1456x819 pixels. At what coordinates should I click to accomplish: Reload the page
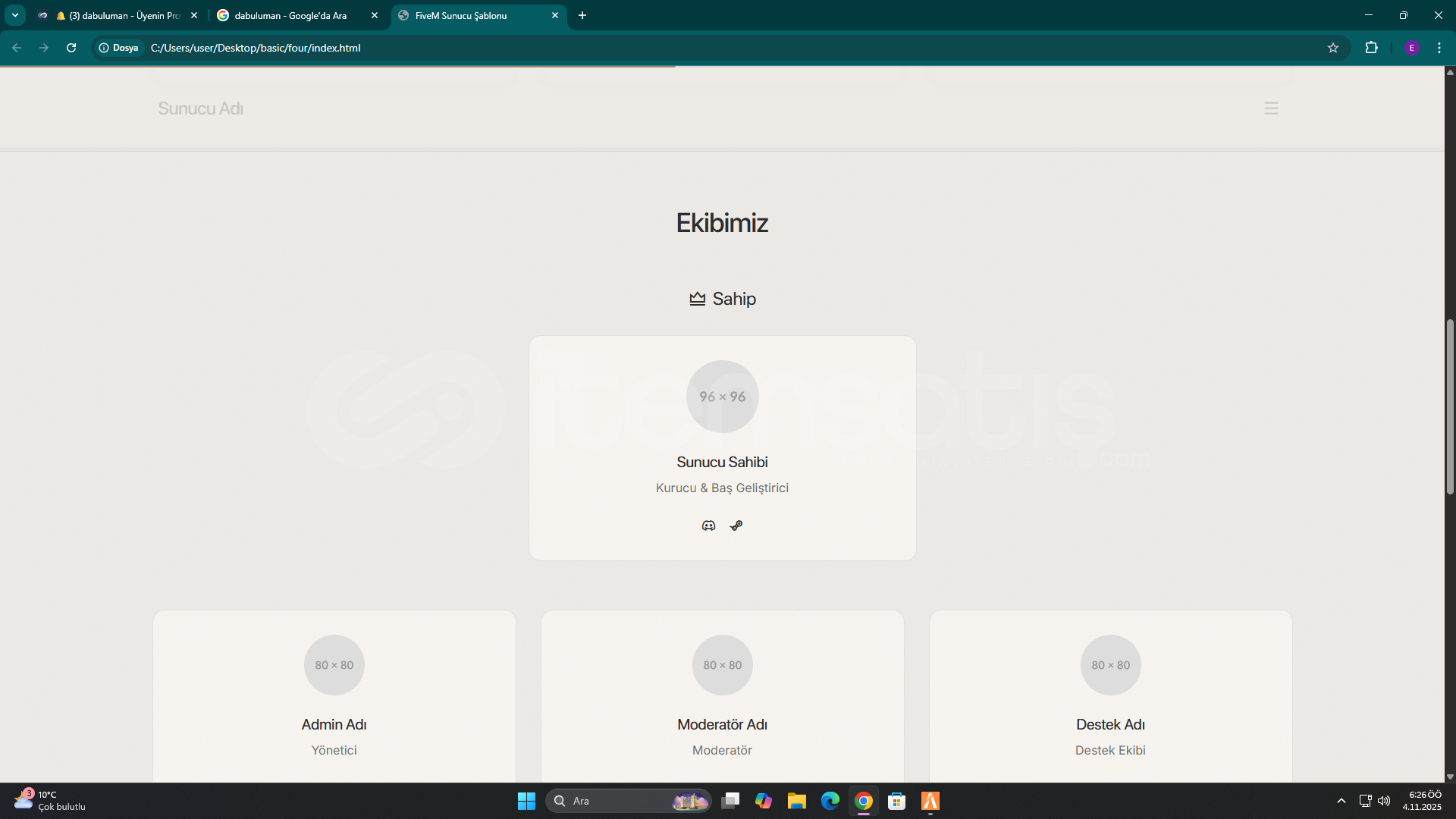(x=71, y=48)
